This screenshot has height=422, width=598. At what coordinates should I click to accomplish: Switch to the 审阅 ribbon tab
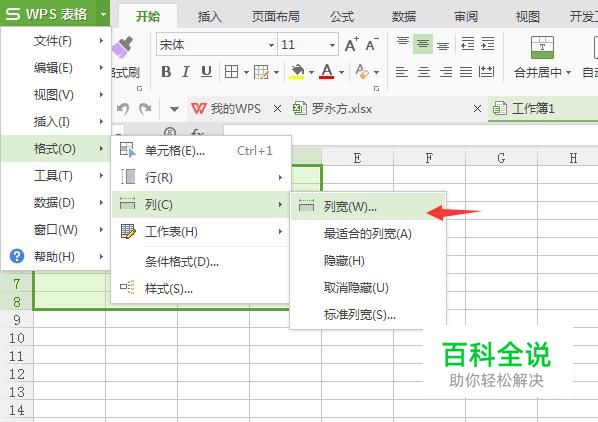coord(466,16)
